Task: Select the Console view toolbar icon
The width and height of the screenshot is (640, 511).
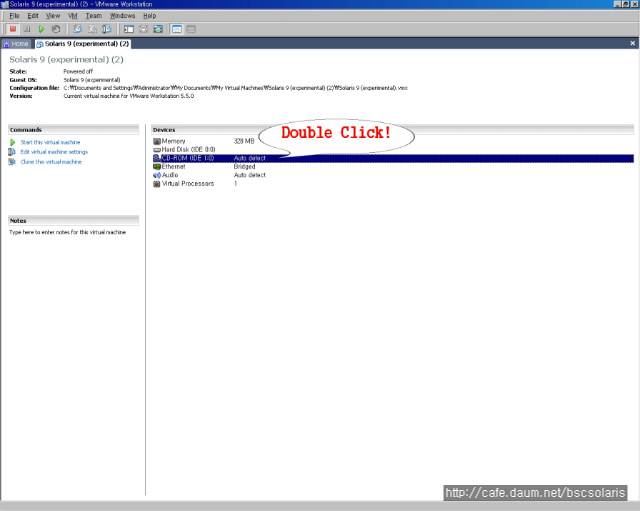Action: (191, 29)
